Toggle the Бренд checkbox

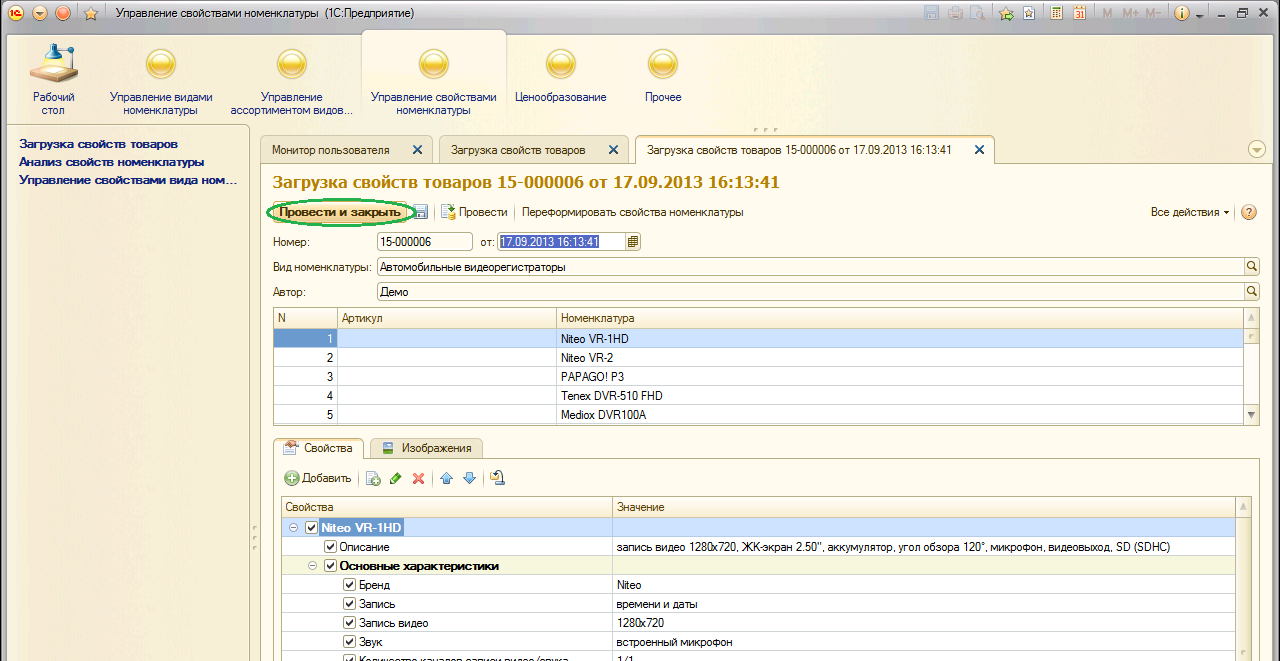(x=350, y=585)
